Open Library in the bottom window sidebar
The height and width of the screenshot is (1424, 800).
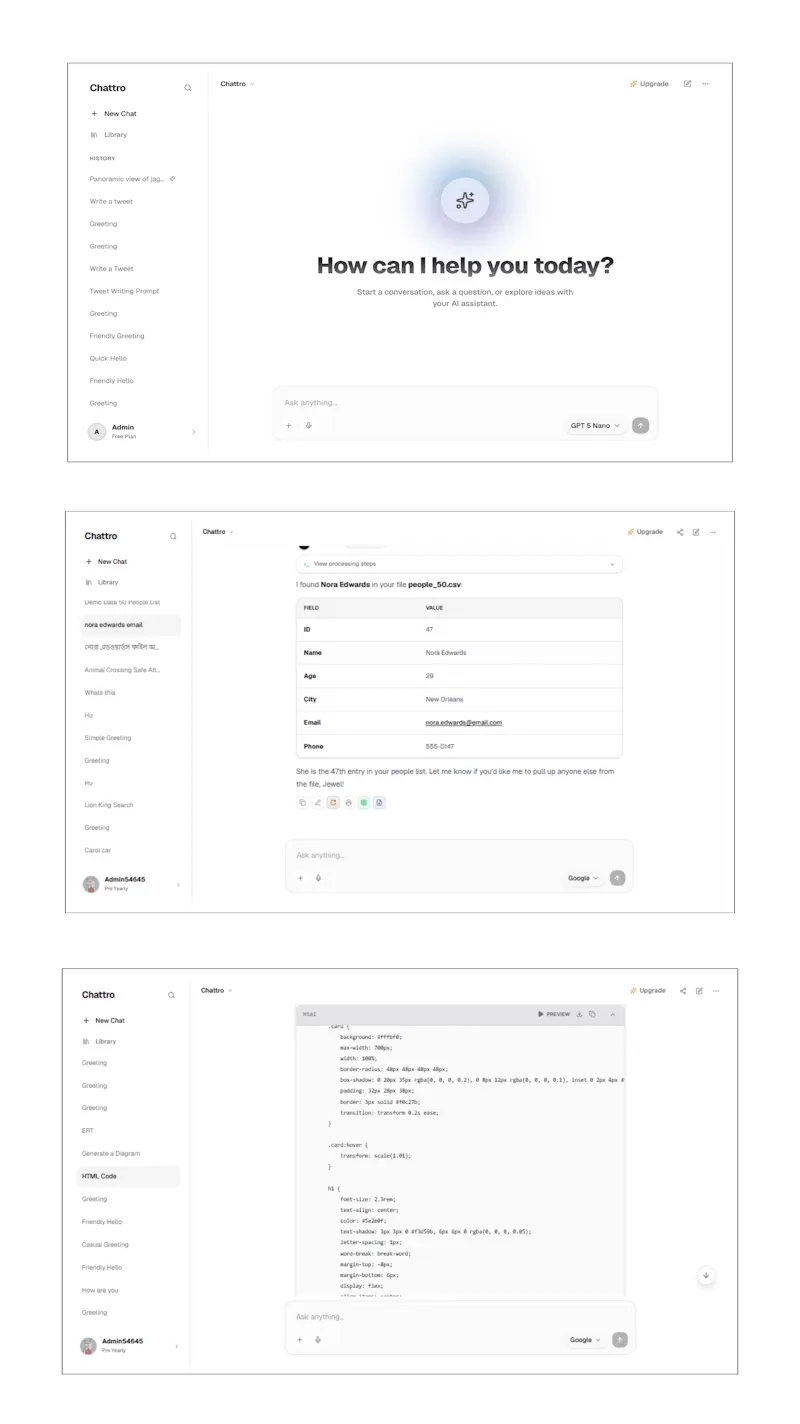click(x=99, y=1041)
